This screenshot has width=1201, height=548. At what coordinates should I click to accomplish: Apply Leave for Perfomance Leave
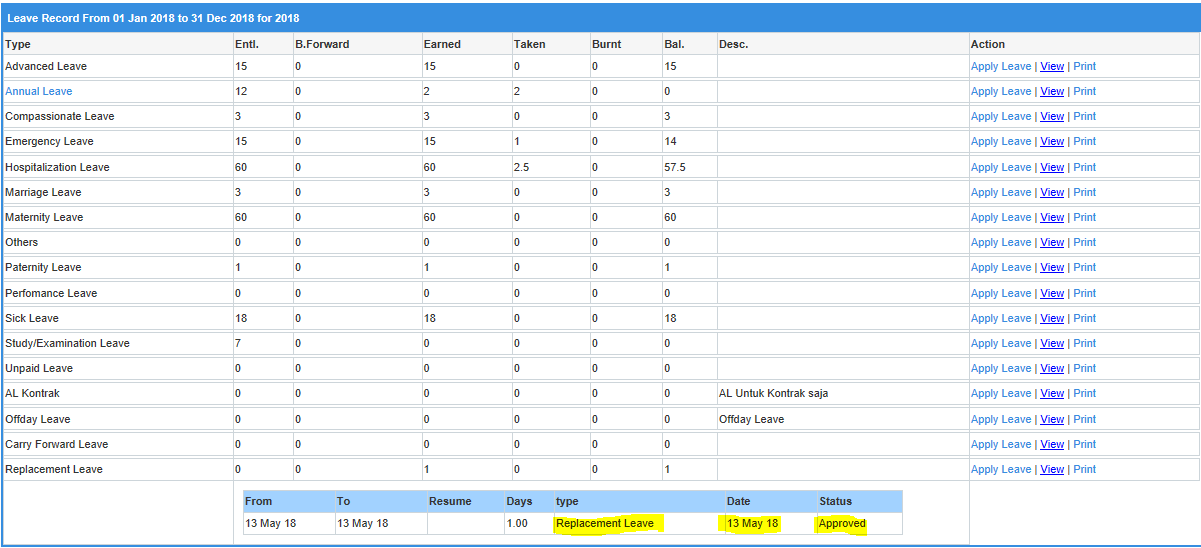point(1001,293)
